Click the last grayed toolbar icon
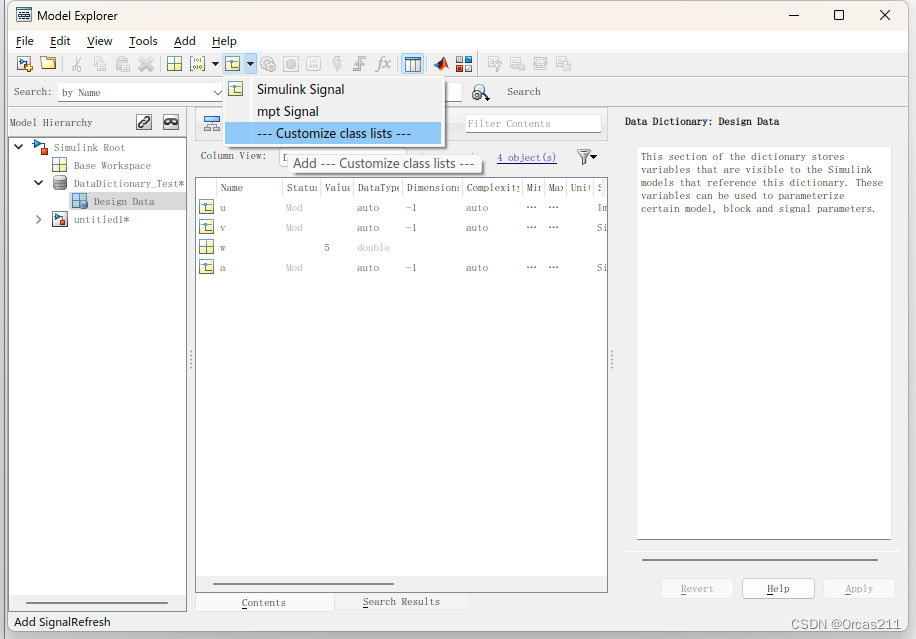The image size is (916, 639). 564,64
